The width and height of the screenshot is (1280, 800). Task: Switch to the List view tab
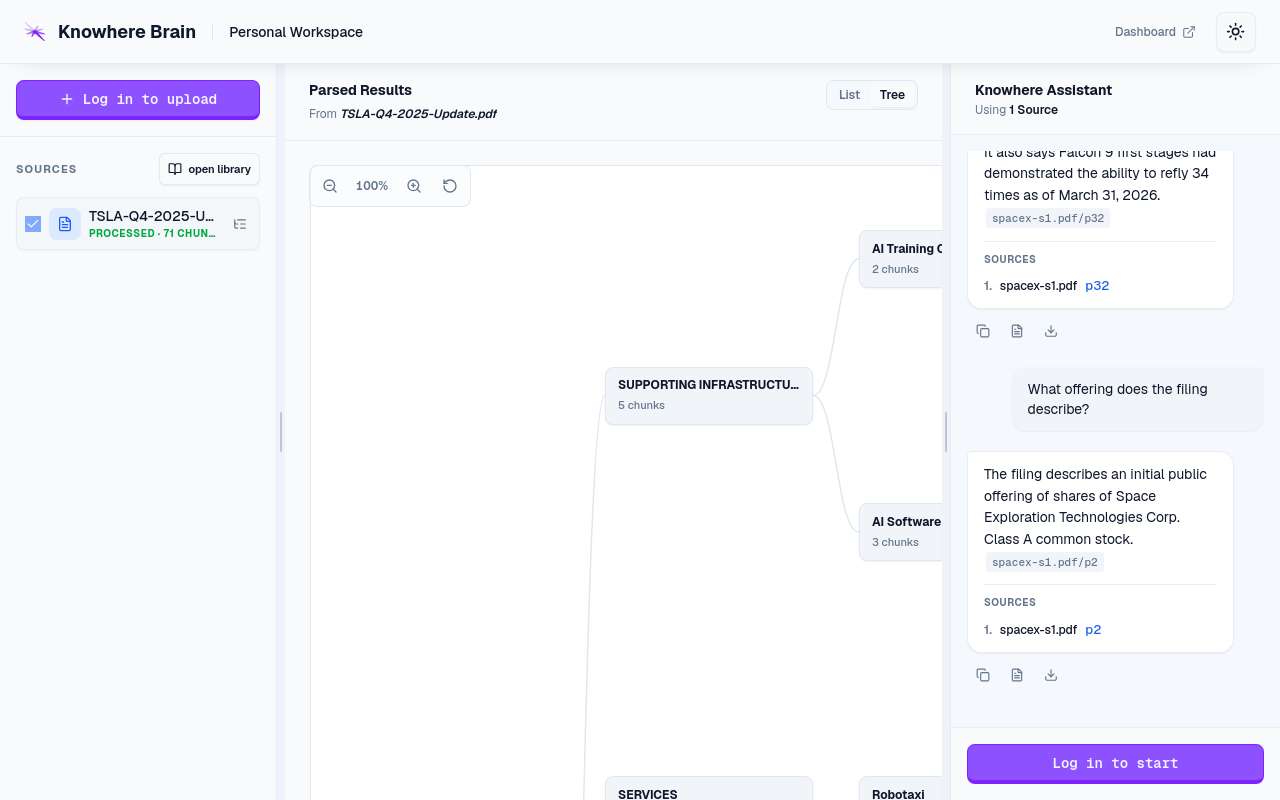[849, 95]
